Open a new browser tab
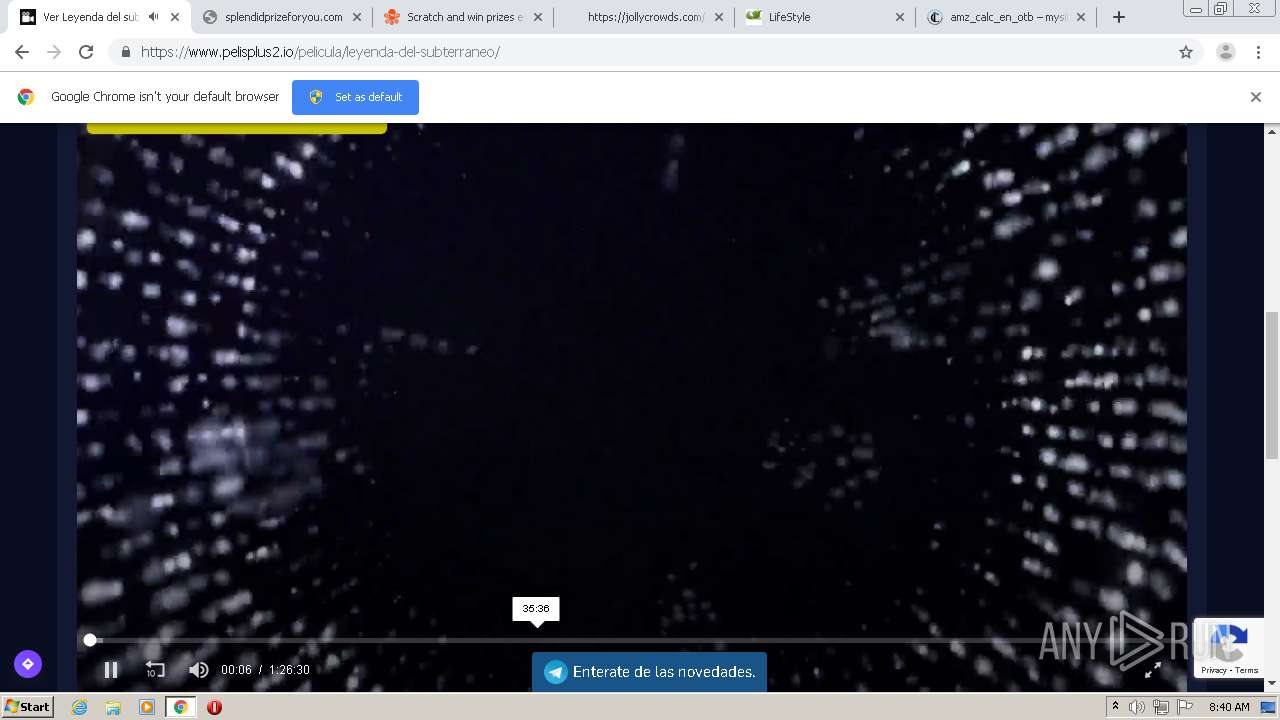The width and height of the screenshot is (1280, 720). tap(1119, 17)
